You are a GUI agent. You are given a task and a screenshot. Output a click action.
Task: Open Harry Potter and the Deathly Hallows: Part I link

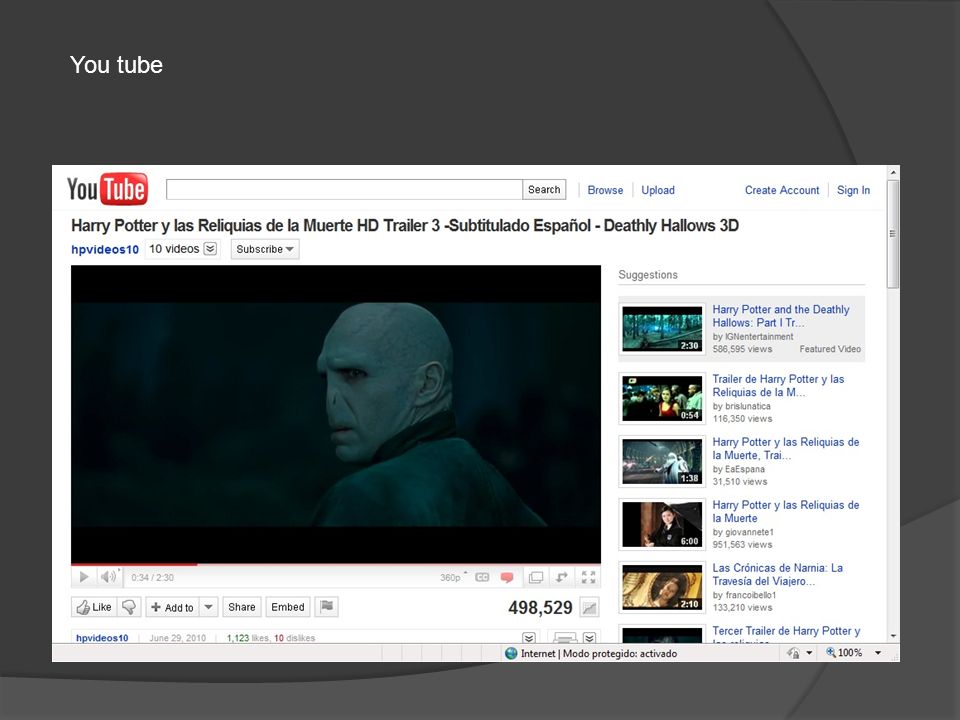click(781, 316)
